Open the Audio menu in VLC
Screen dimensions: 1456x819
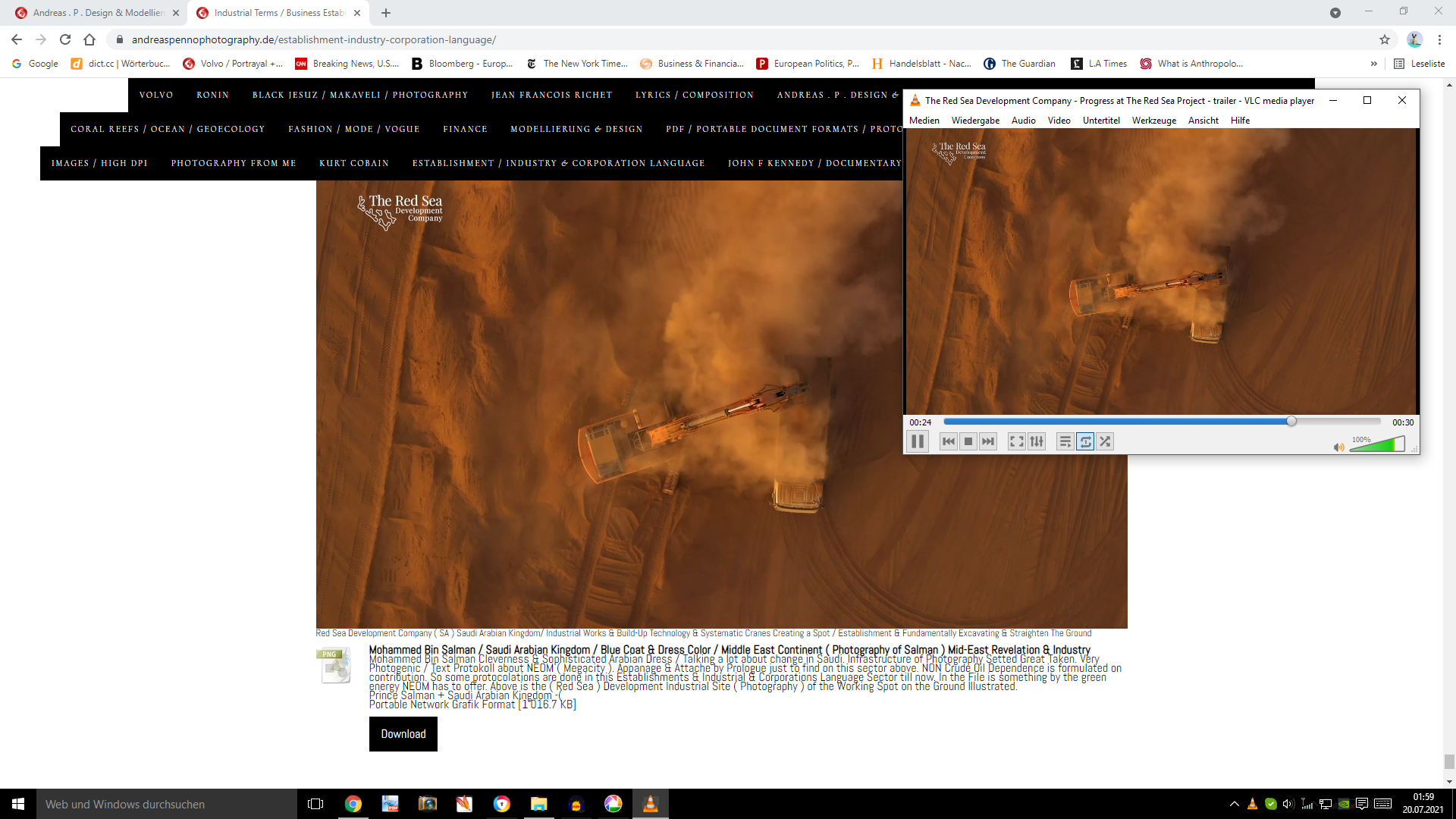[x=1023, y=121]
